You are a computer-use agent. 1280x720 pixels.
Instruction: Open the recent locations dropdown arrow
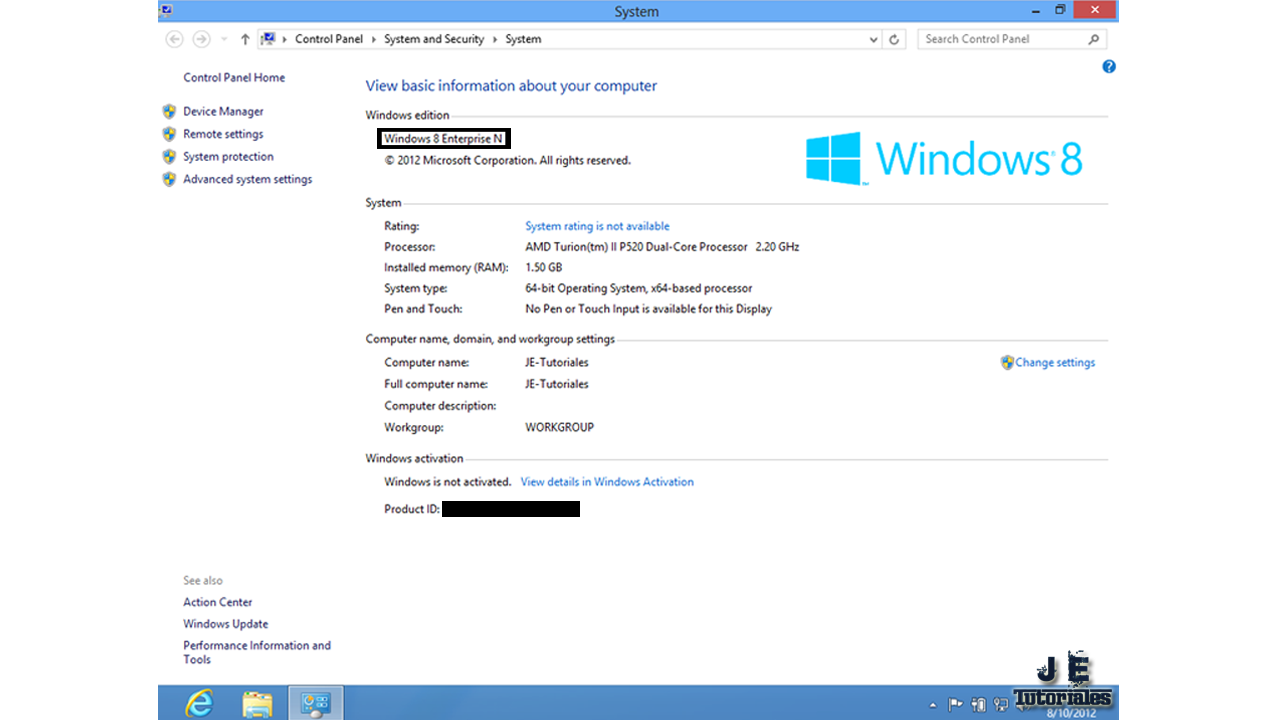224,40
